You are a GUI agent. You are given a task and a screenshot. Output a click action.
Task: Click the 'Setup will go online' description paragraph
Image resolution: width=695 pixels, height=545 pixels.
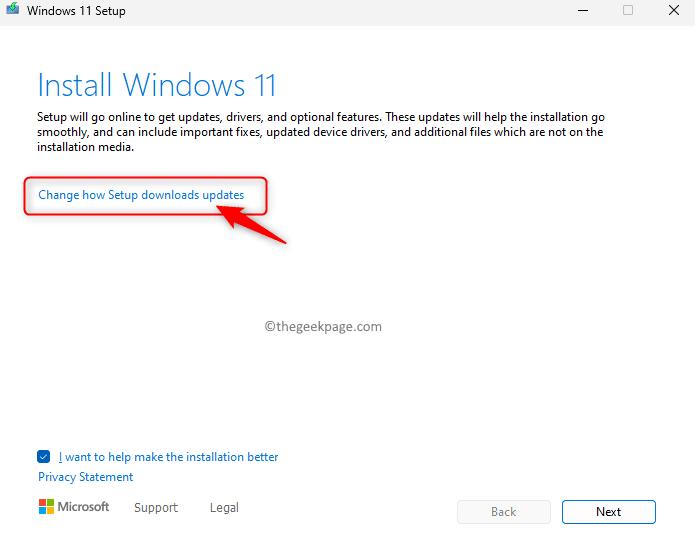321,132
